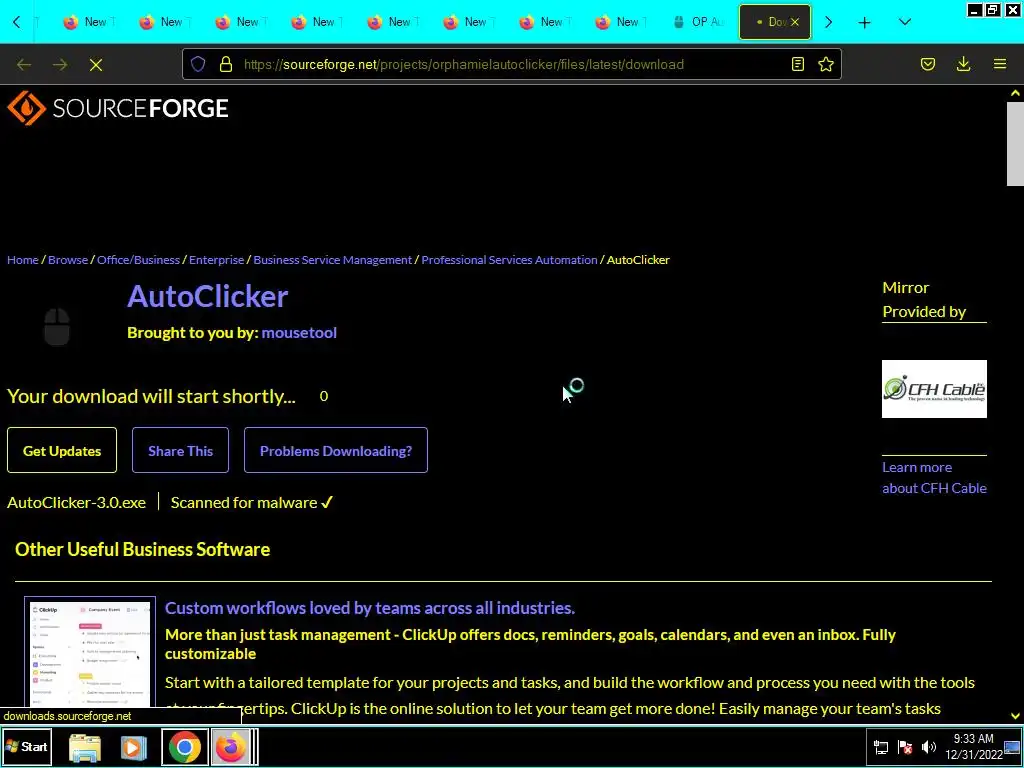Visit the mousetool author link
The image size is (1024, 768).
tap(299, 332)
